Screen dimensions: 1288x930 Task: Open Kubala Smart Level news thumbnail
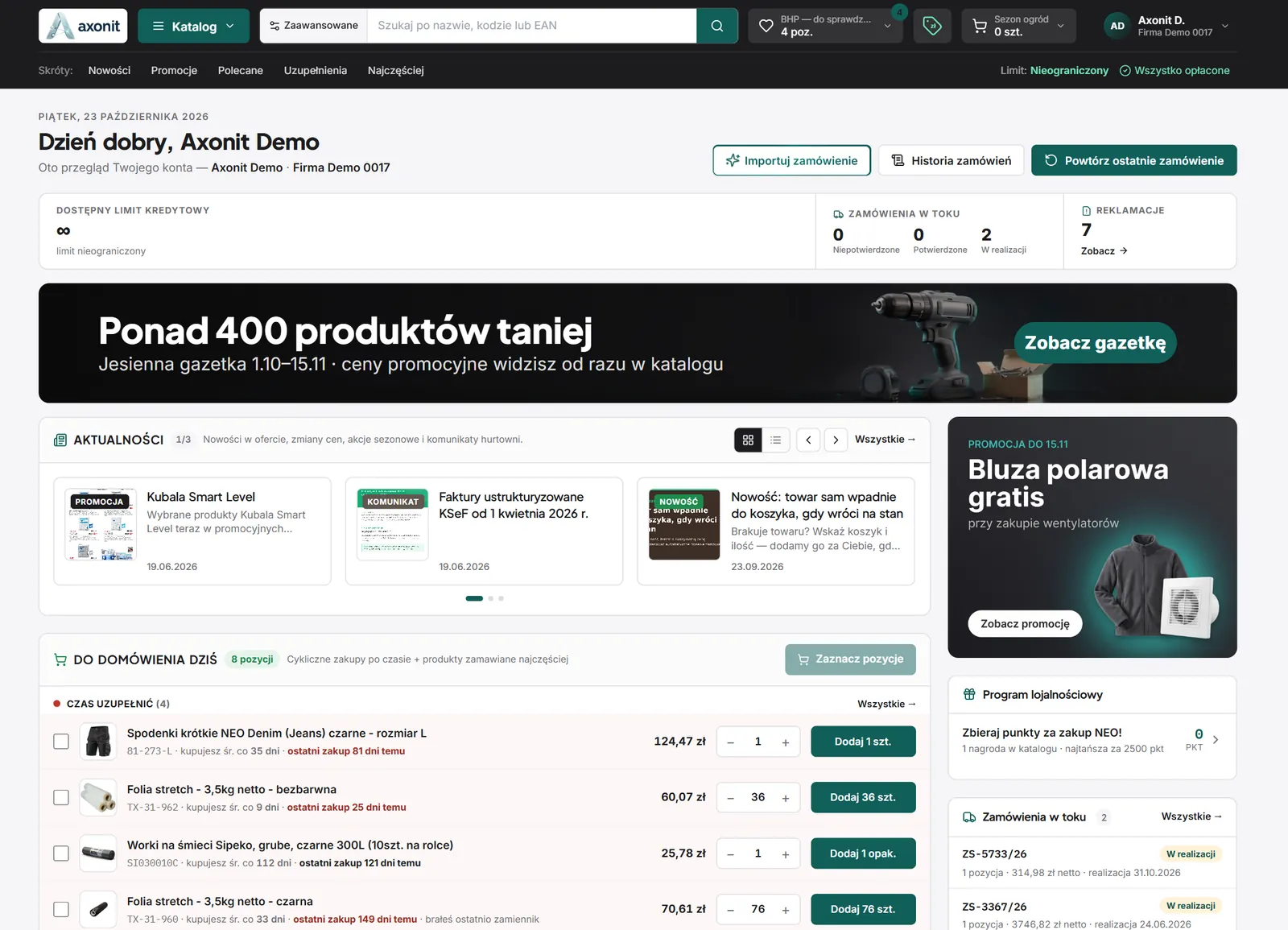pyautogui.click(x=101, y=524)
